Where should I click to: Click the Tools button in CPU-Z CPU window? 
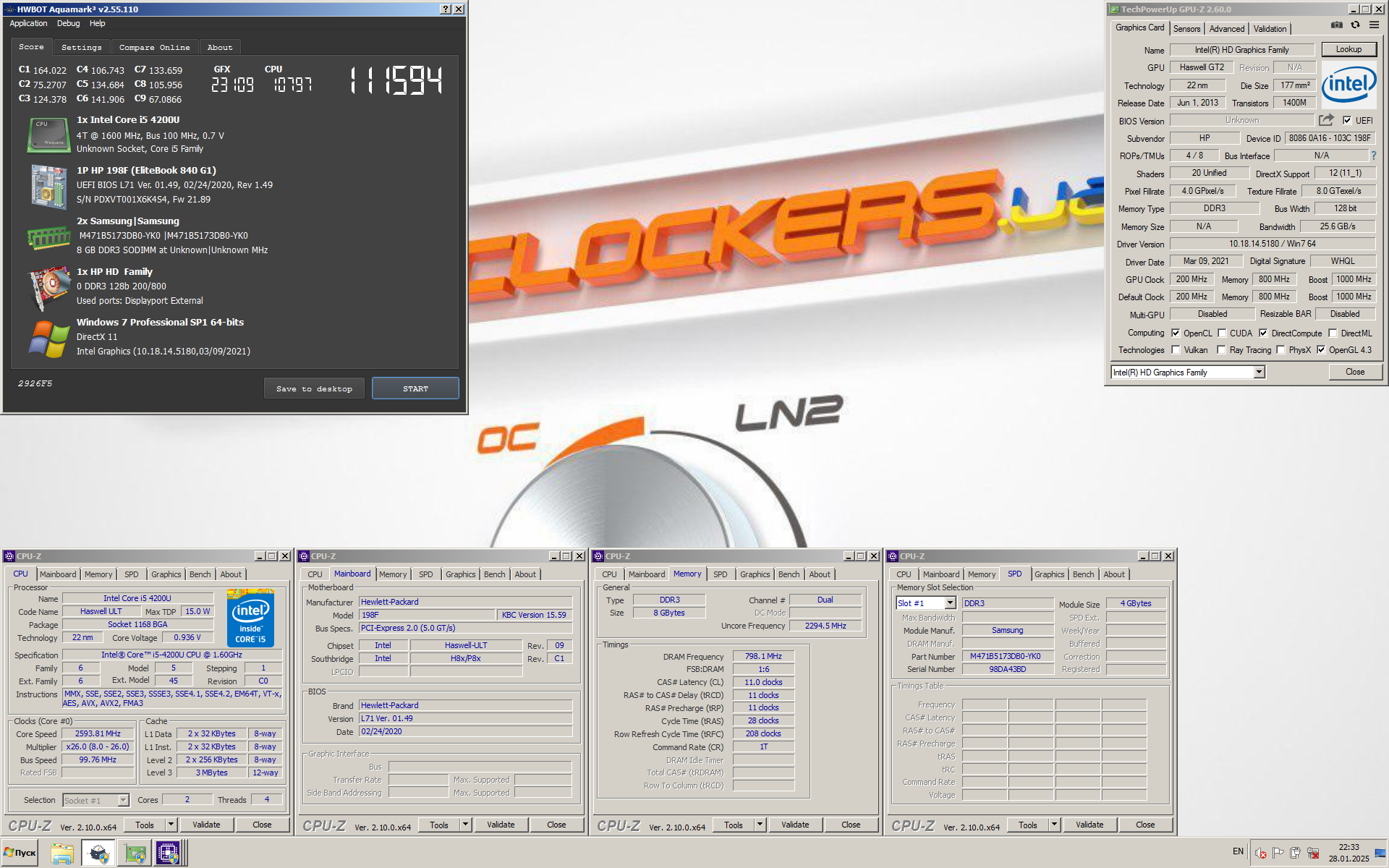coord(145,825)
